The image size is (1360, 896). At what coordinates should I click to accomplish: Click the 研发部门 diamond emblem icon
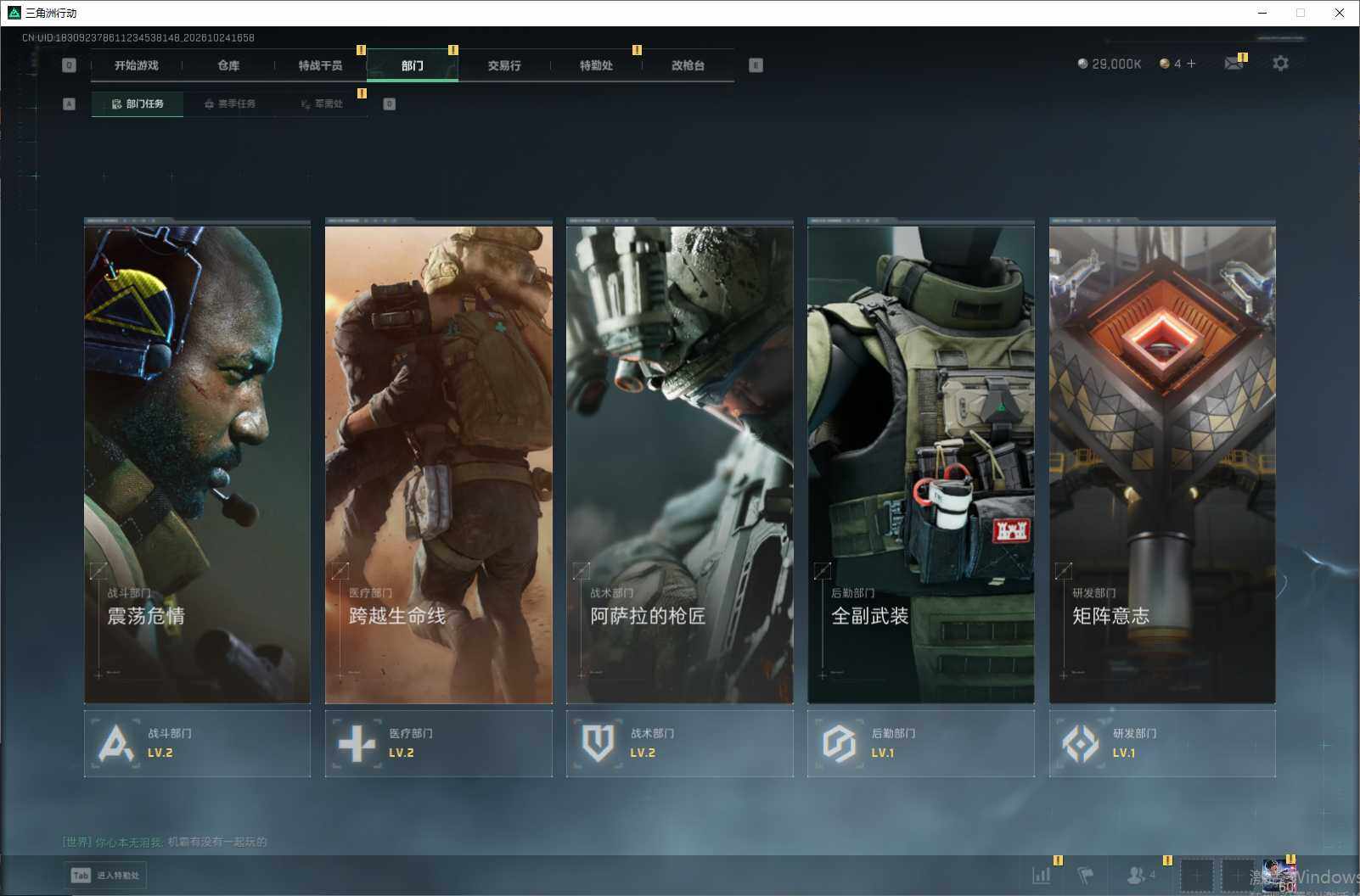1081,743
